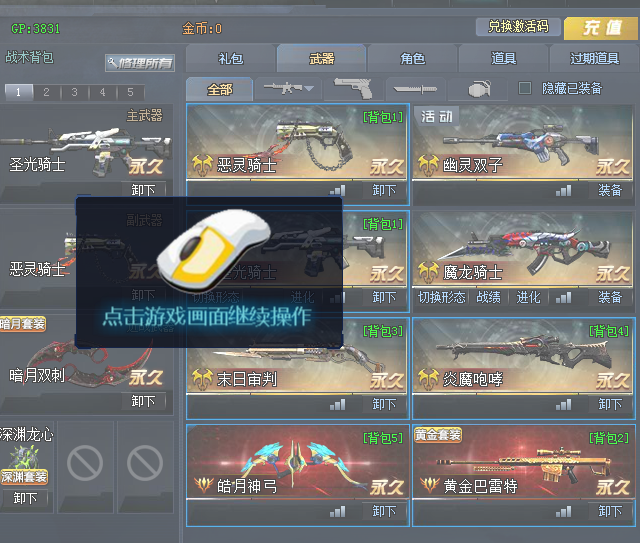Open stats bars icon on 魔龙骑士 card
Viewport: 640px width, 543px height.
[x=564, y=298]
